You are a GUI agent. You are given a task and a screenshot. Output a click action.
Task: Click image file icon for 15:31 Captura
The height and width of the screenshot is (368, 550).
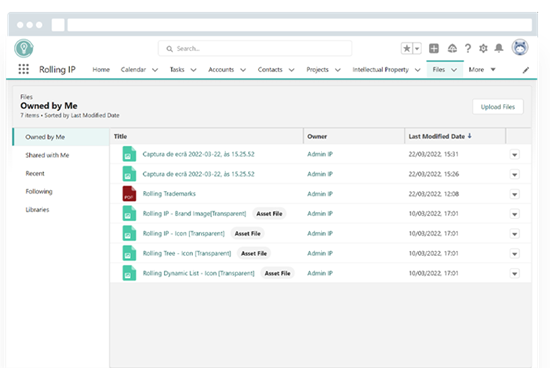point(129,154)
